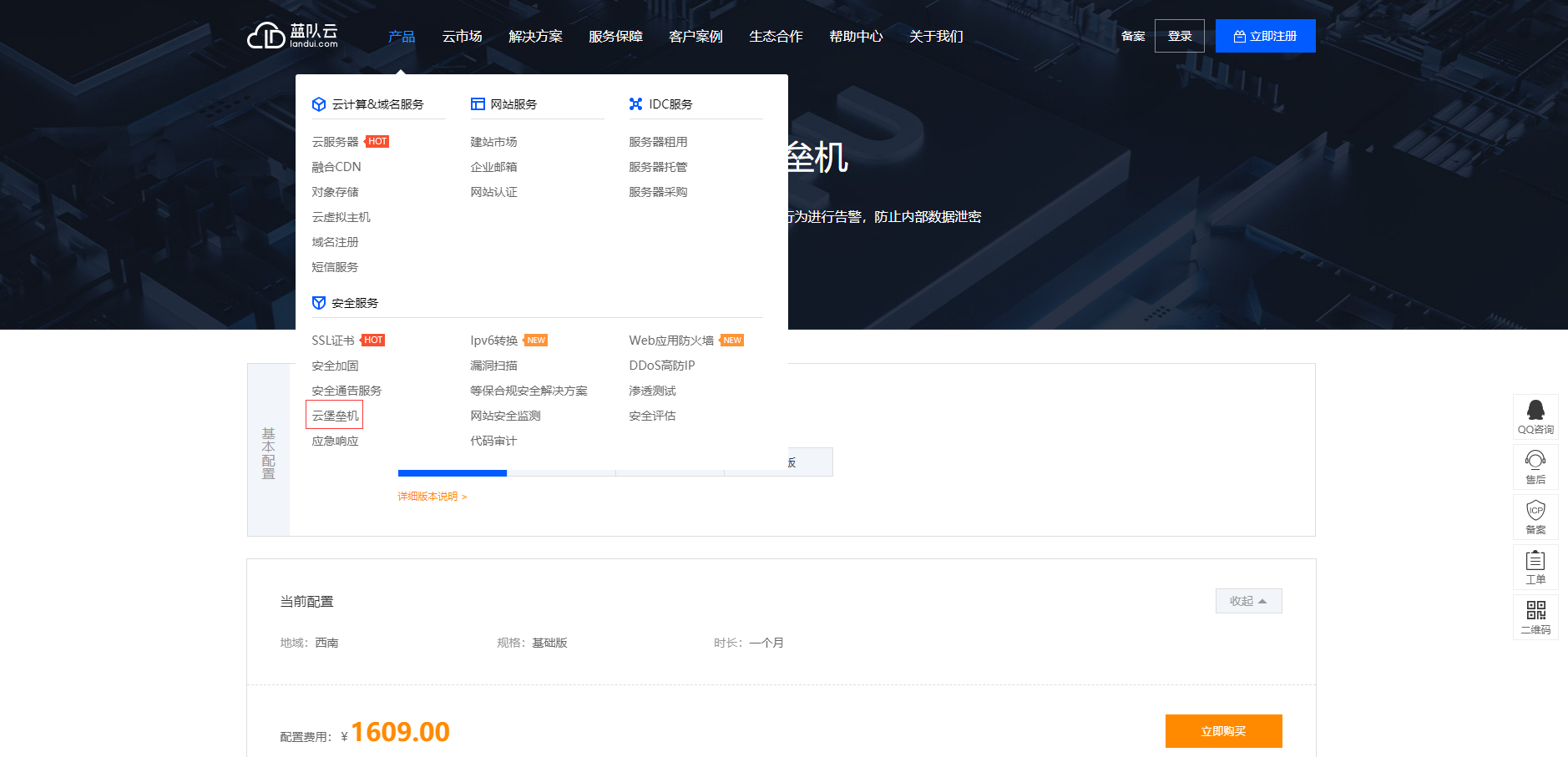Open the 解决方案 menu item
The height and width of the screenshot is (757, 1568).
pyautogui.click(x=534, y=36)
